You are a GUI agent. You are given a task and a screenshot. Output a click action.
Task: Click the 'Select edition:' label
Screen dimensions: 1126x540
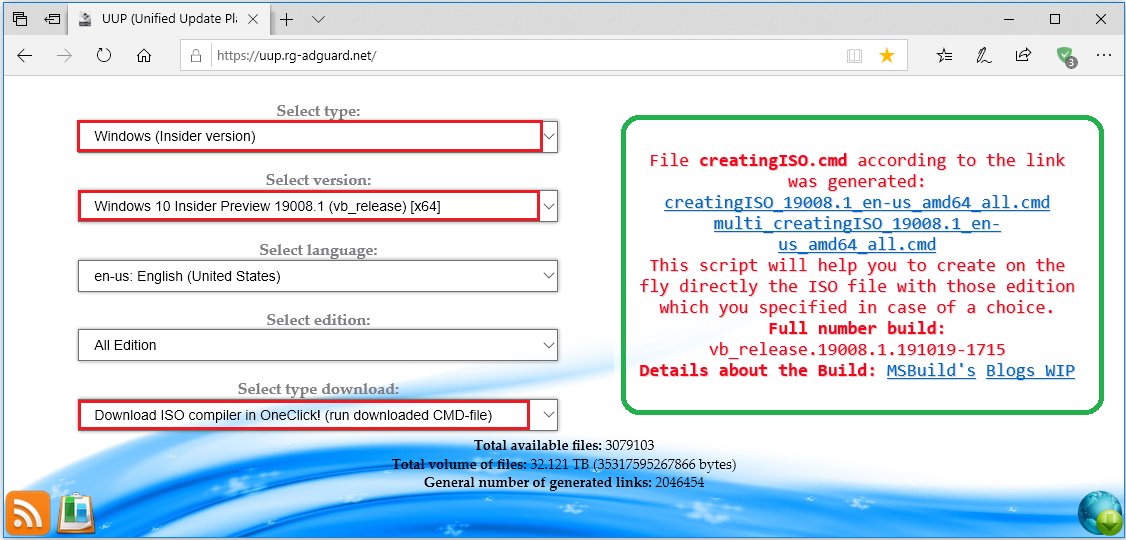pyautogui.click(x=318, y=320)
